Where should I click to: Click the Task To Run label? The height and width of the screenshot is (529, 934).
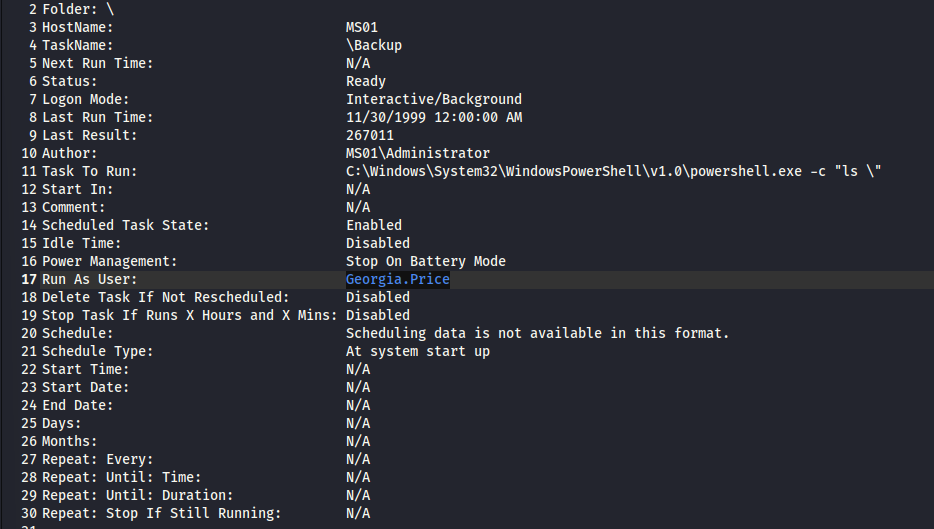pyautogui.click(x=90, y=172)
